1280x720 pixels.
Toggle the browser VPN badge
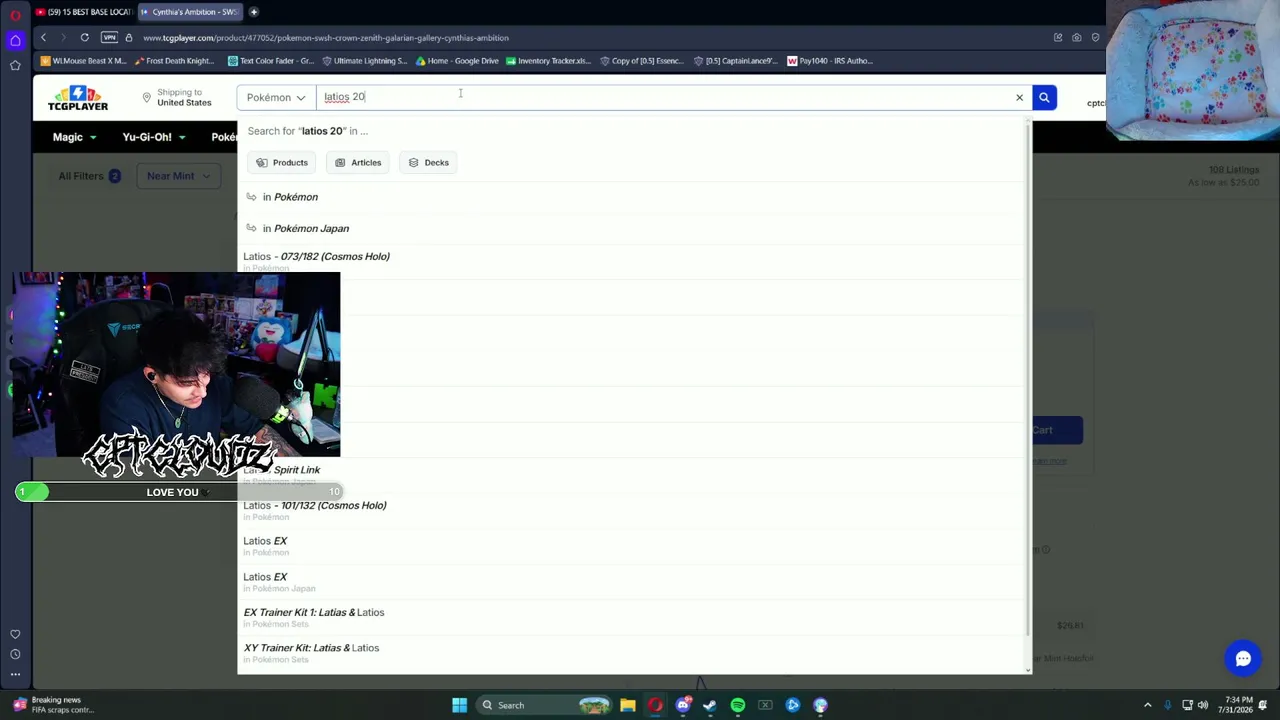point(109,38)
